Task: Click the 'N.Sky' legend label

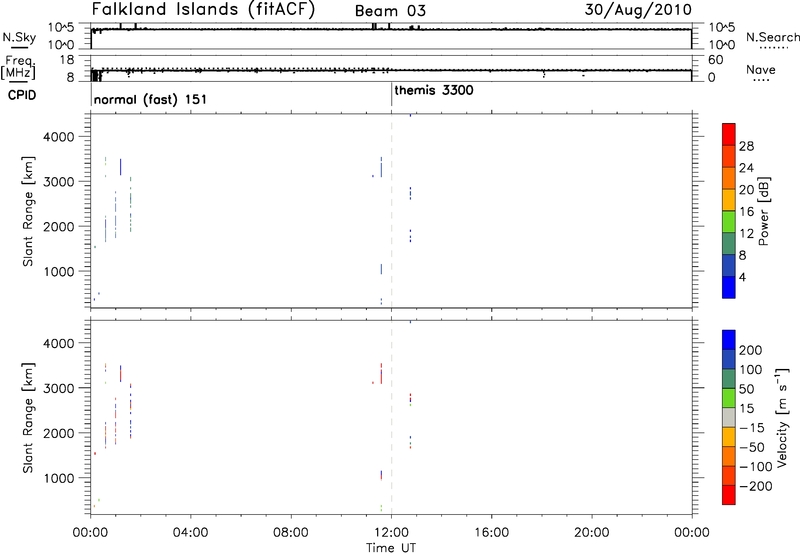Action: 19,37
